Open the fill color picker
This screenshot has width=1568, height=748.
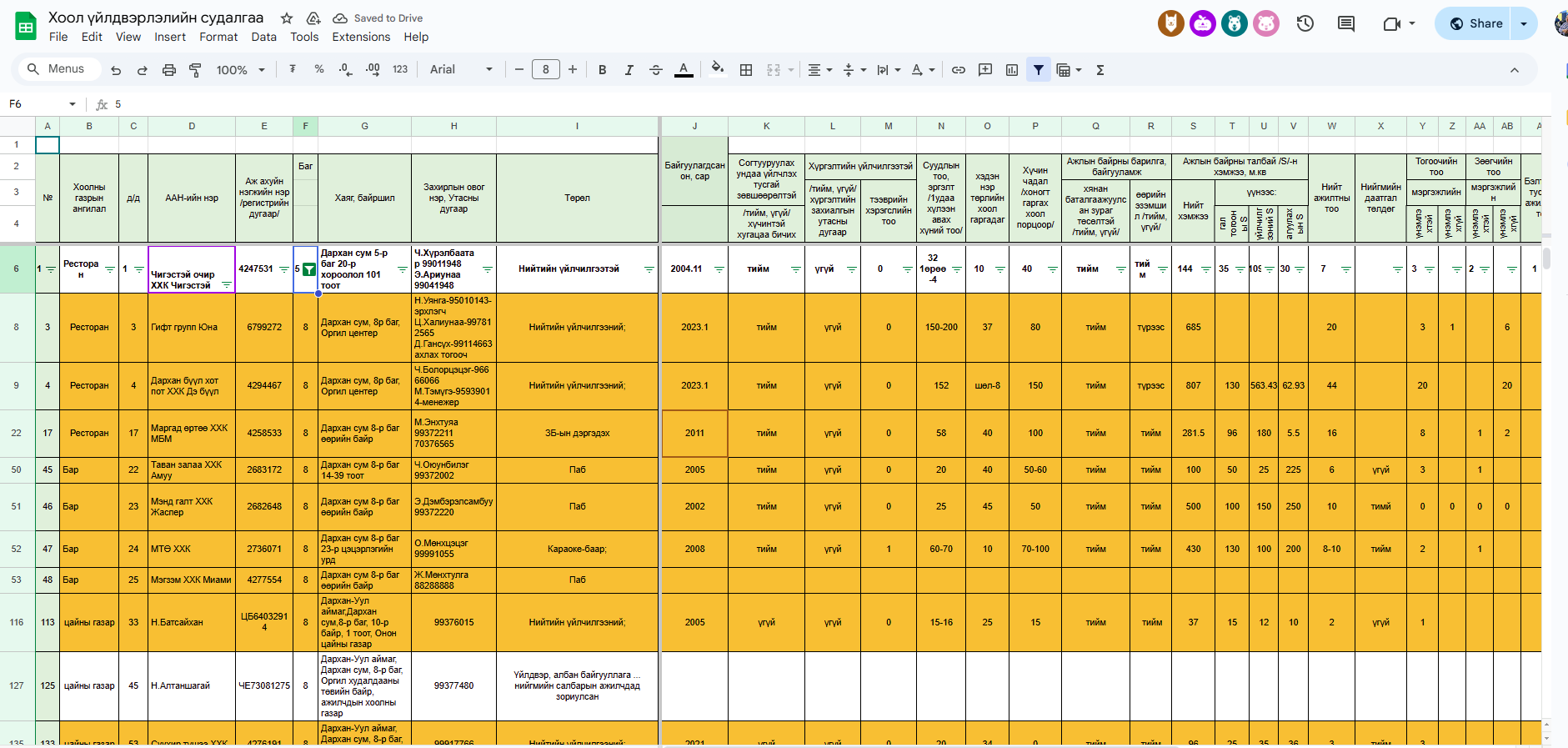tap(717, 70)
